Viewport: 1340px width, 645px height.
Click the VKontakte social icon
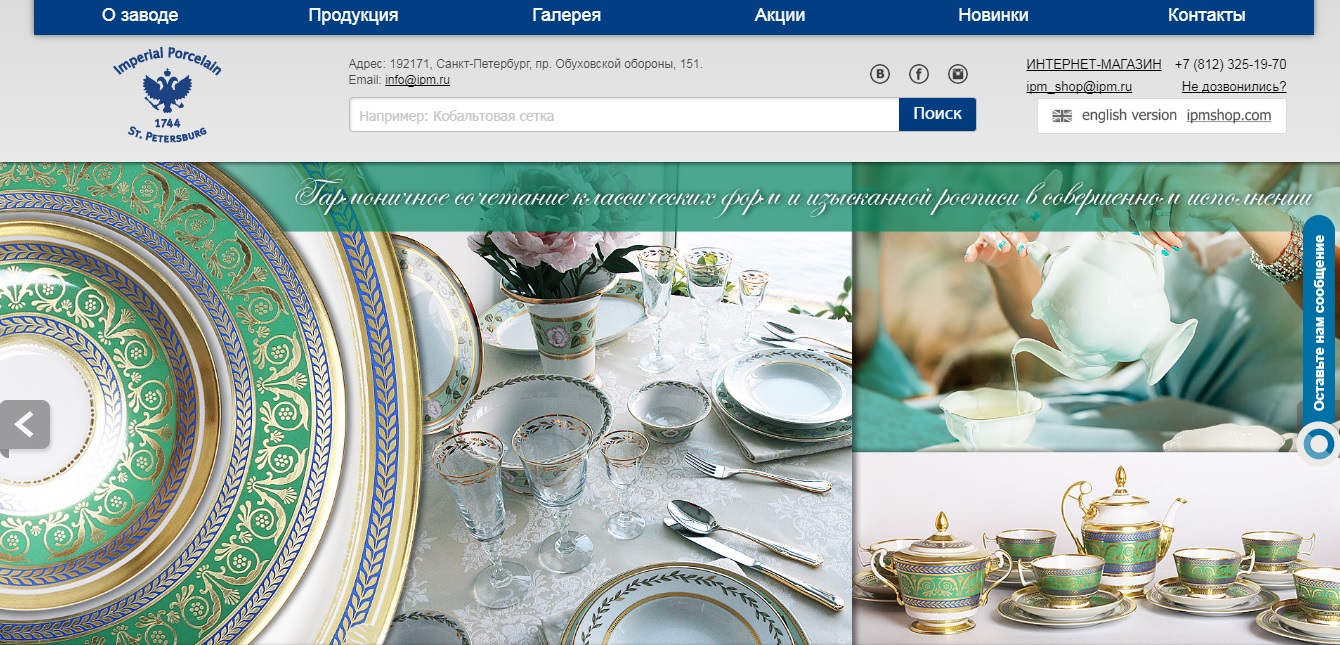(880, 74)
